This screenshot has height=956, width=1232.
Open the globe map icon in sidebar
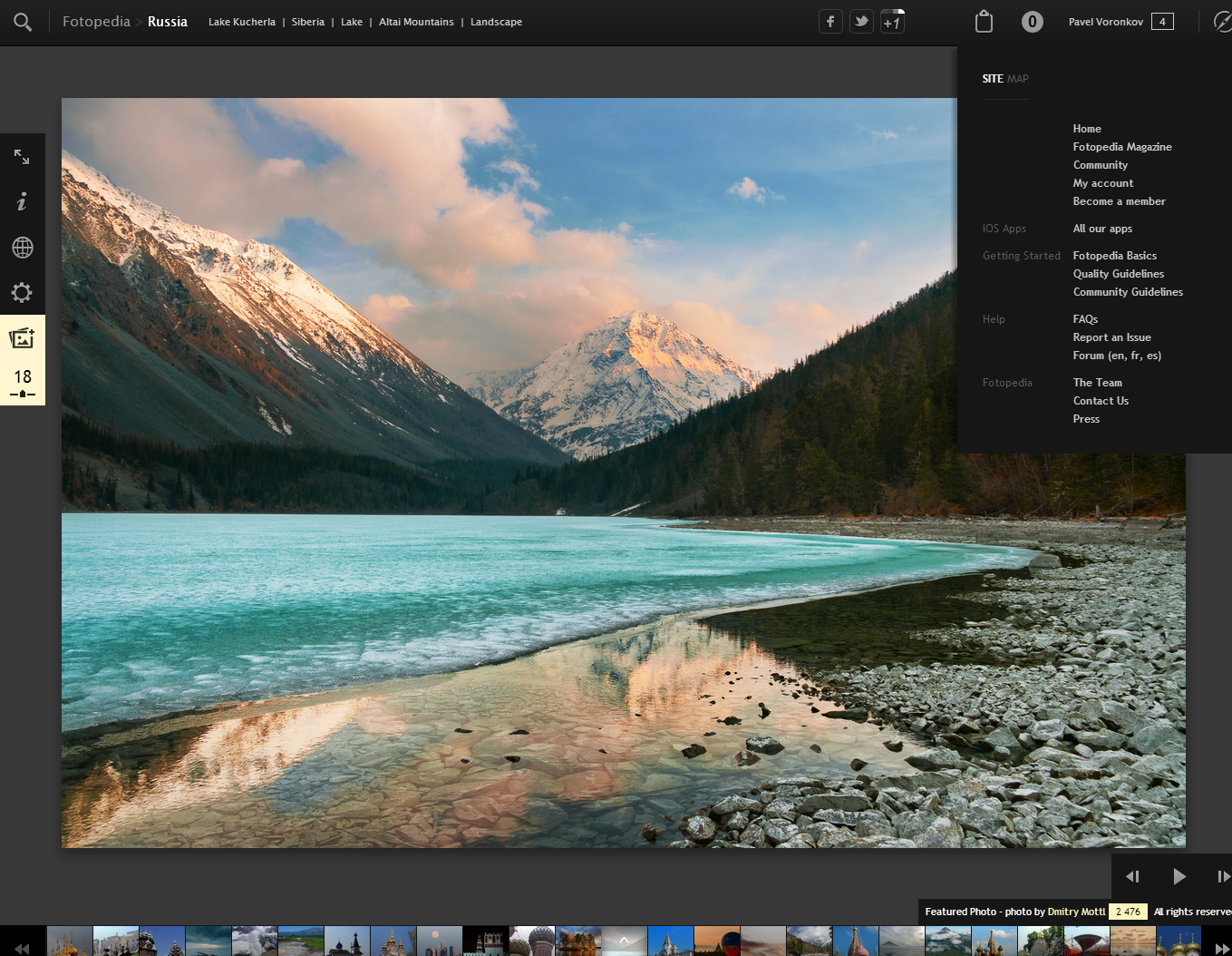[x=22, y=248]
